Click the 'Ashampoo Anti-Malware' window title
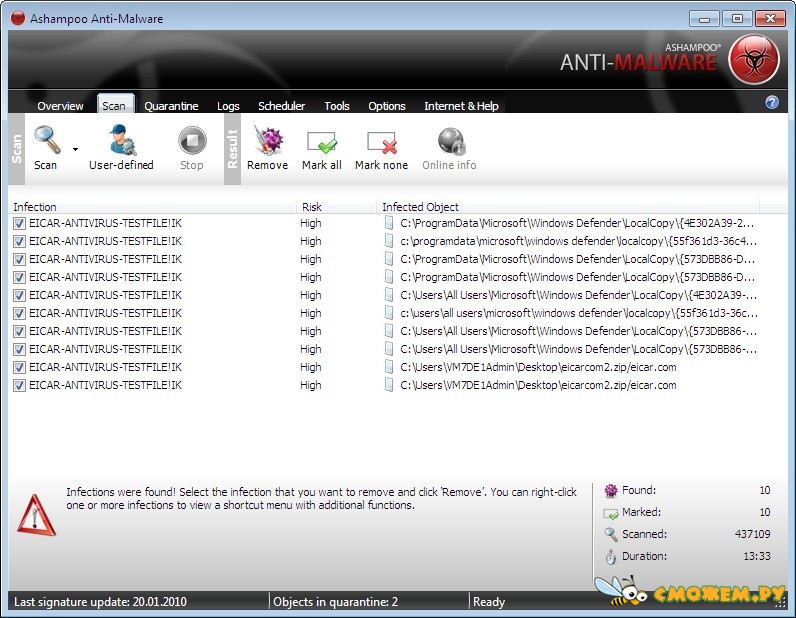This screenshot has height=618, width=796. click(96, 19)
